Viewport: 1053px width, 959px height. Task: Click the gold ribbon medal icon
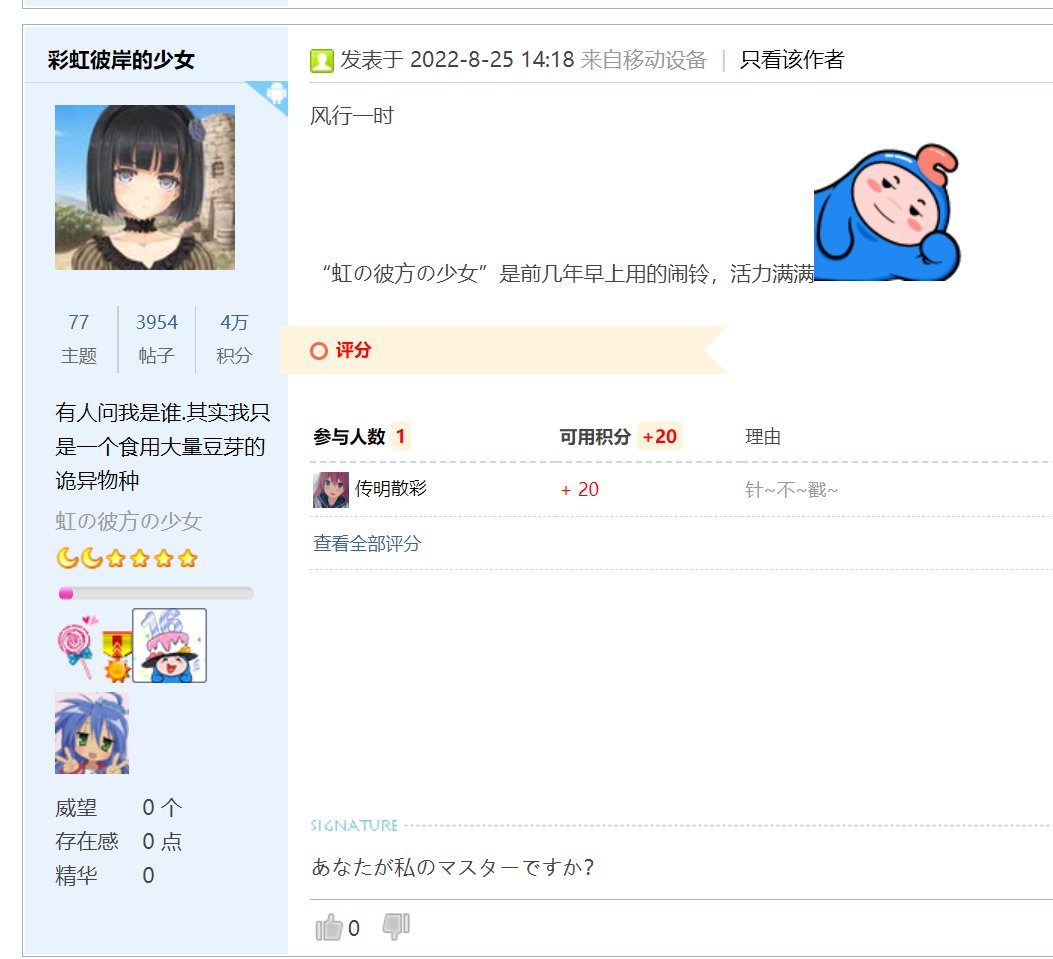click(117, 656)
